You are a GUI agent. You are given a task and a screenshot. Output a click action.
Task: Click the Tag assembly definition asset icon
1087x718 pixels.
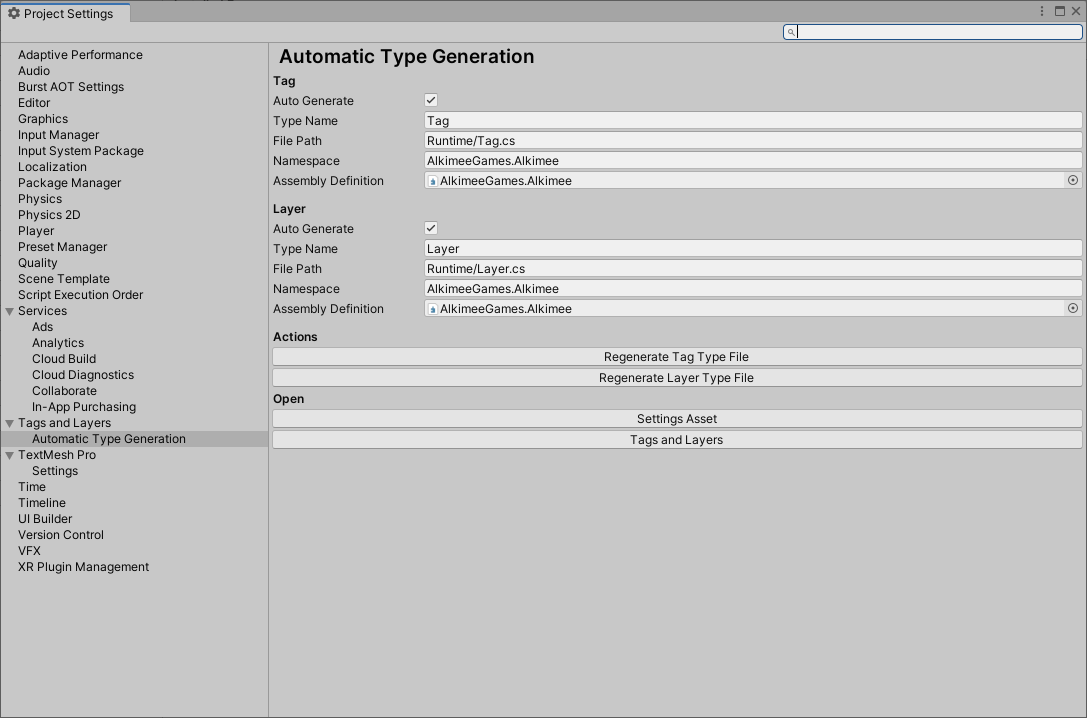click(433, 181)
